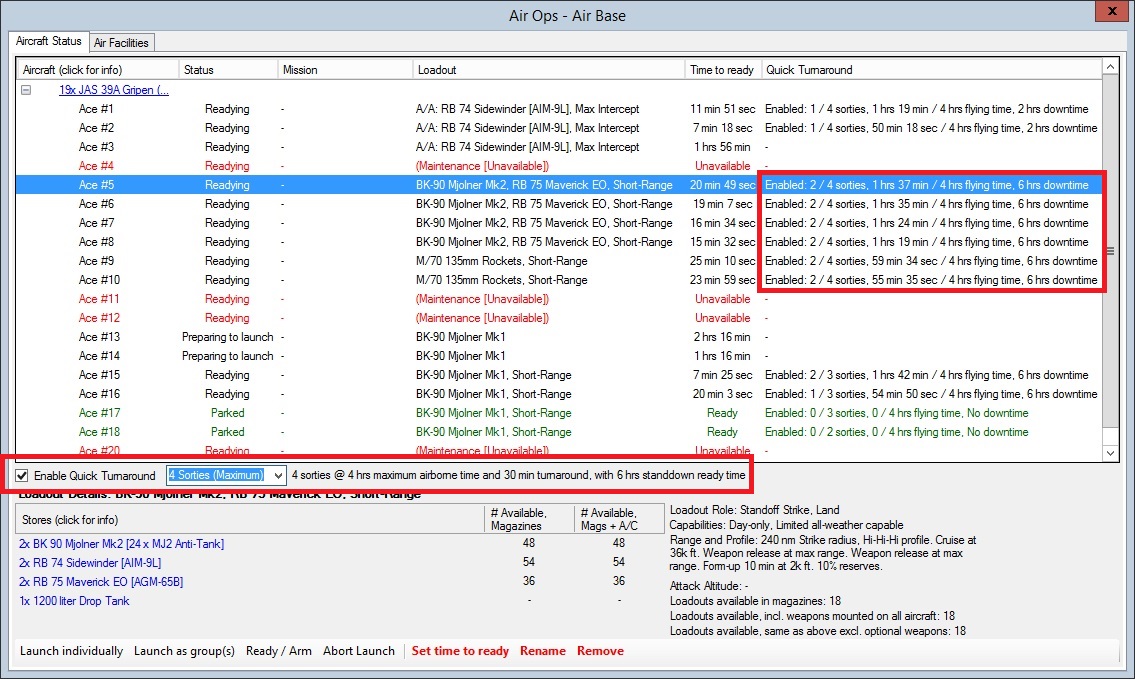Click the aircraft list scrollbar thumb
Screen dimensions: 1135x679
1110,251
